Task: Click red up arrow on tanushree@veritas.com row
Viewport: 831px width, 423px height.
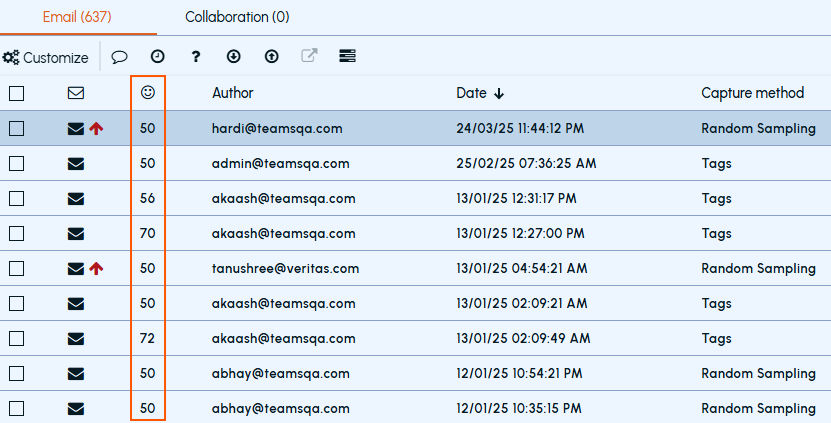Action: click(96, 268)
